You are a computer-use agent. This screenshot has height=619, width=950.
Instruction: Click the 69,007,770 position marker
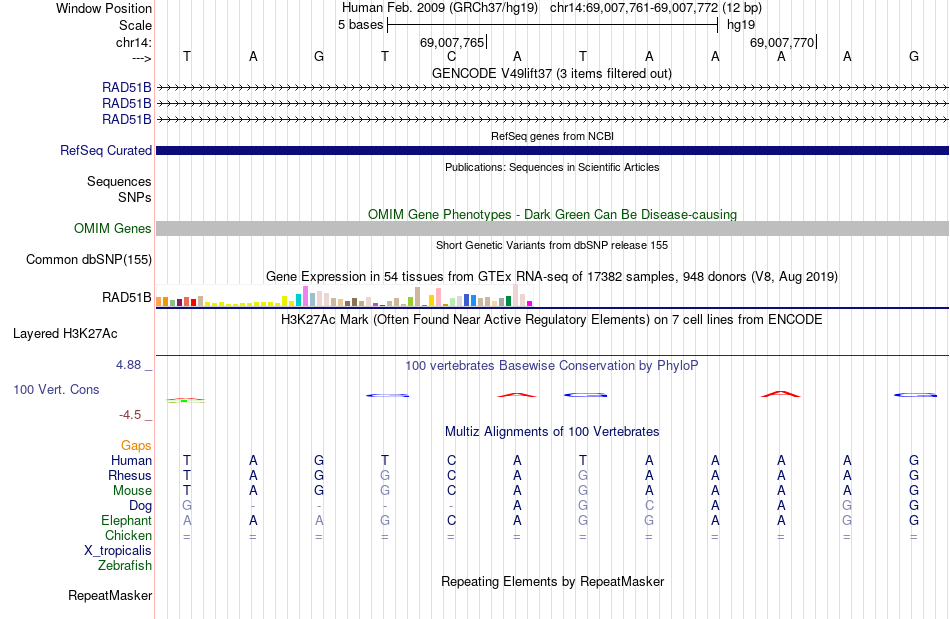tap(782, 42)
